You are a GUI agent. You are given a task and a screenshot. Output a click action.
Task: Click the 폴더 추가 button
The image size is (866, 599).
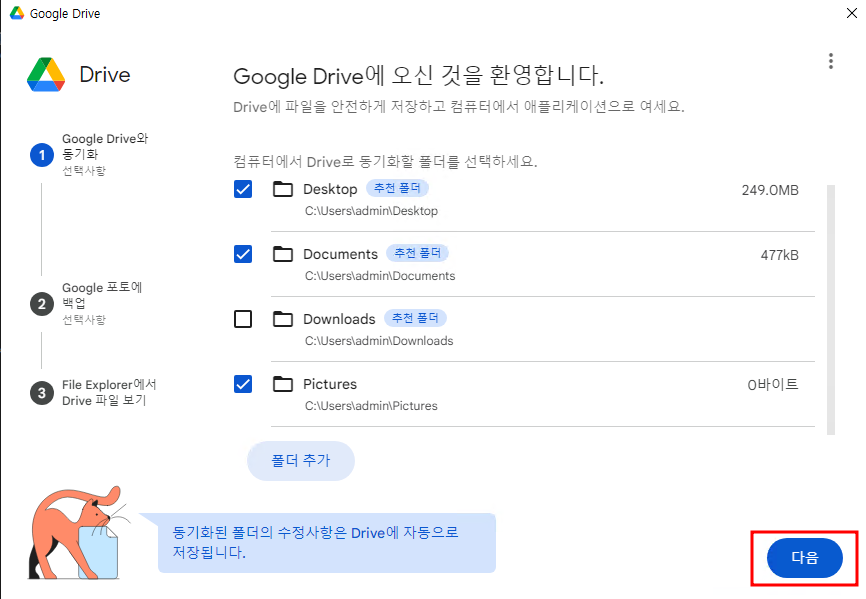300,461
